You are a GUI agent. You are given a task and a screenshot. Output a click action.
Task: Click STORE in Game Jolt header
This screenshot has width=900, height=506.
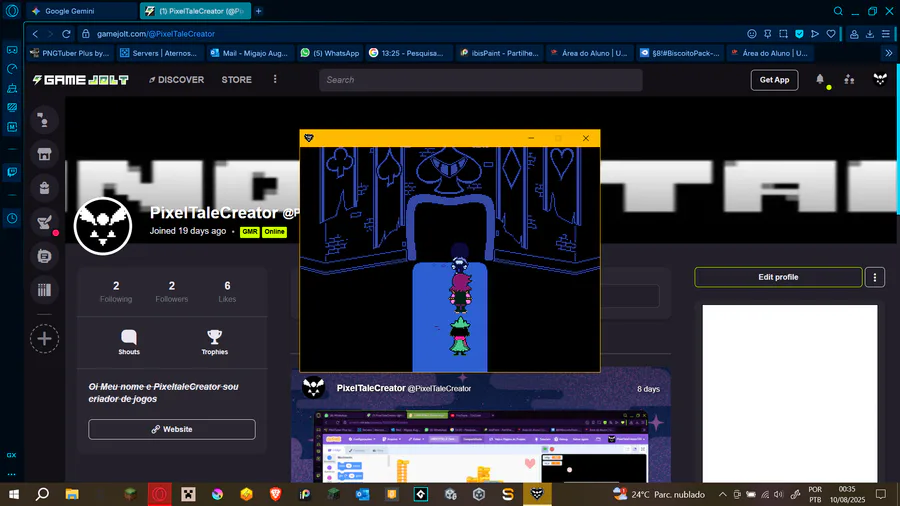coord(236,80)
